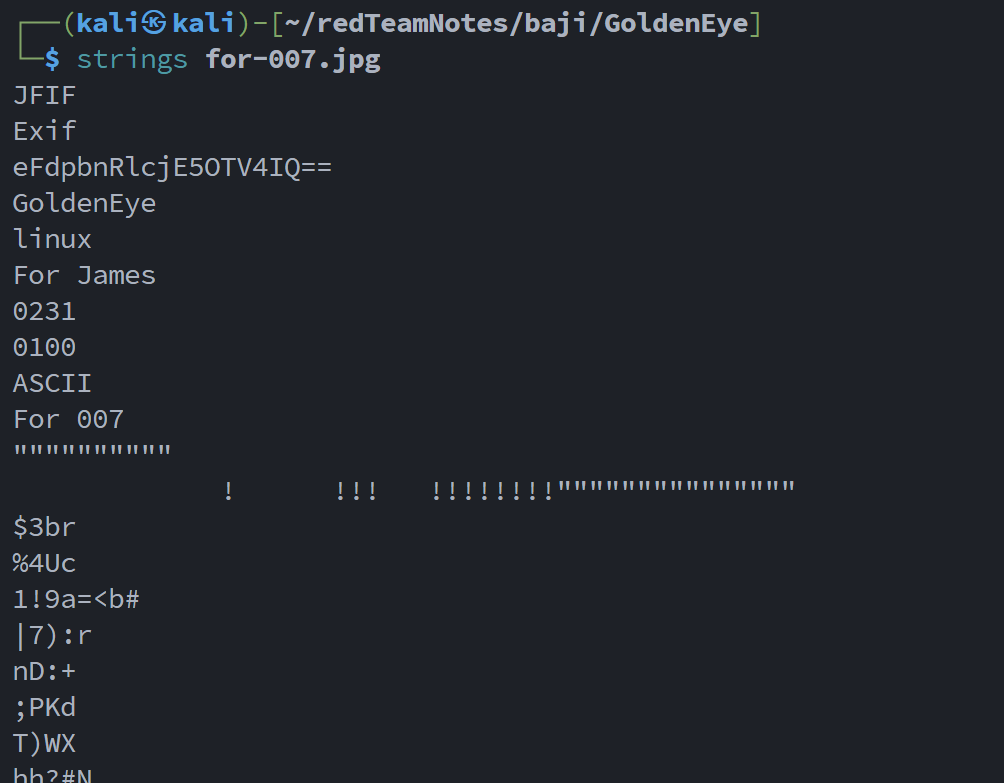Click the 1!9a=<b# output line
Image resolution: width=1004 pixels, height=783 pixels.
76,599
